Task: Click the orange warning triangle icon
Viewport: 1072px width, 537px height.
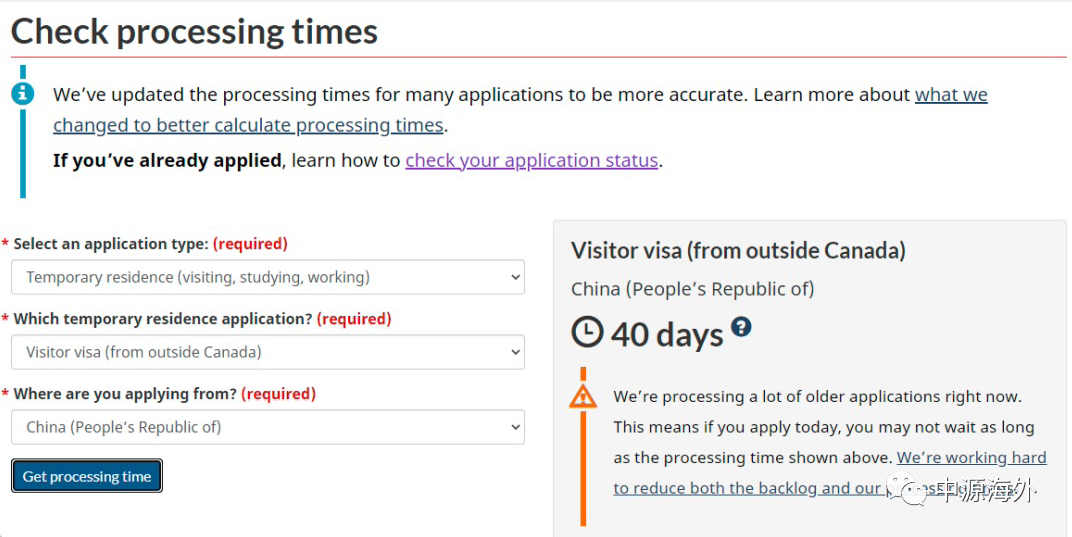Action: (583, 396)
